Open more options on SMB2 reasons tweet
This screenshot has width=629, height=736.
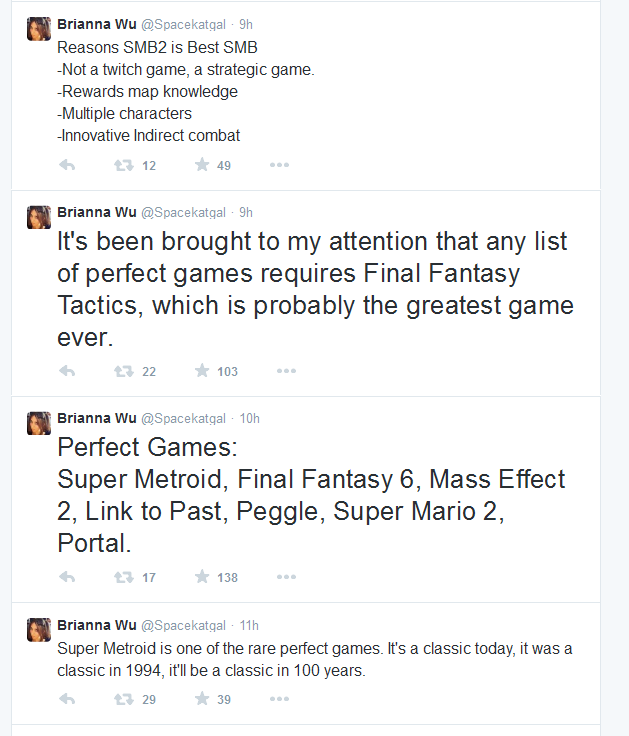coord(279,165)
